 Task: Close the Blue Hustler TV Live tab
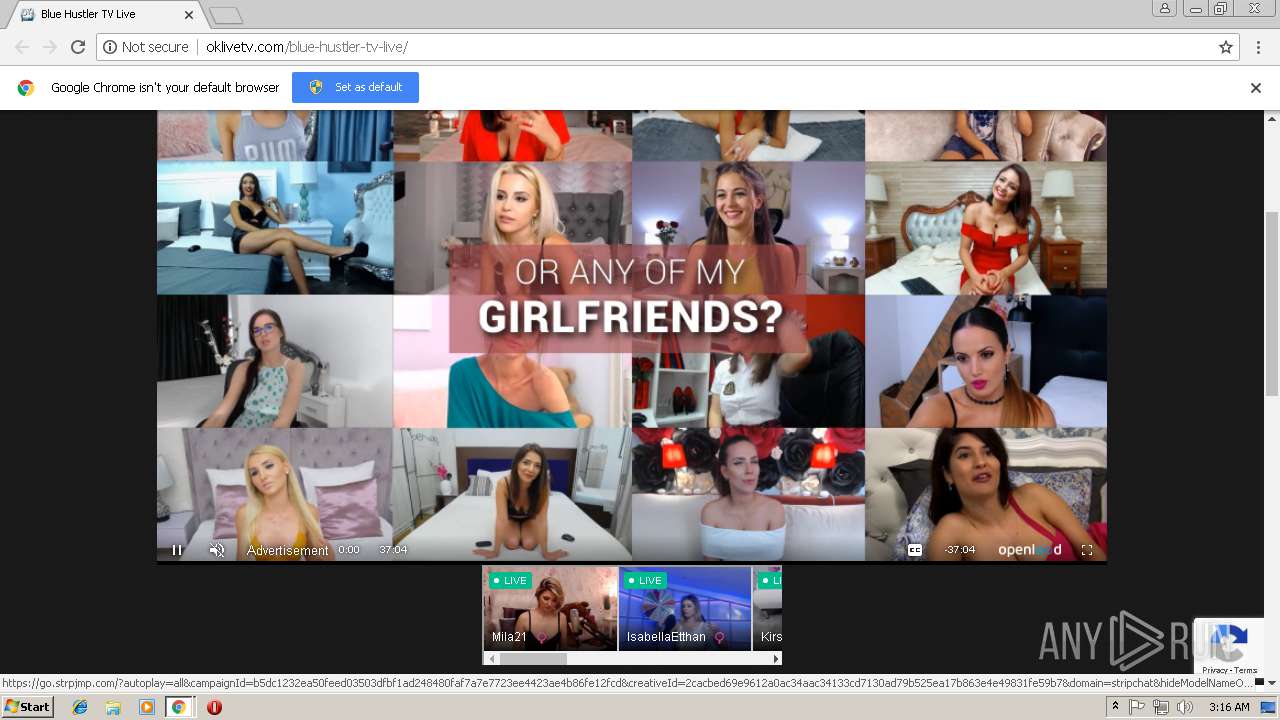click(x=189, y=15)
